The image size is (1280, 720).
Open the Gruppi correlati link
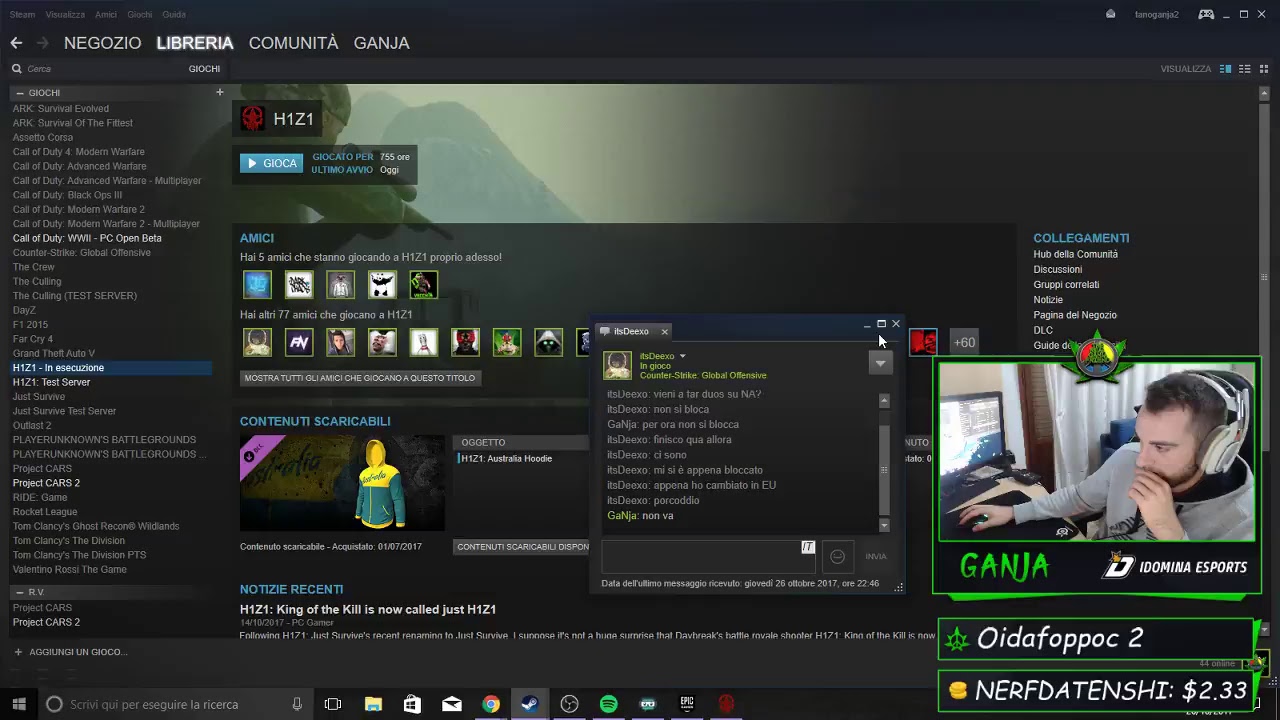click(1066, 285)
